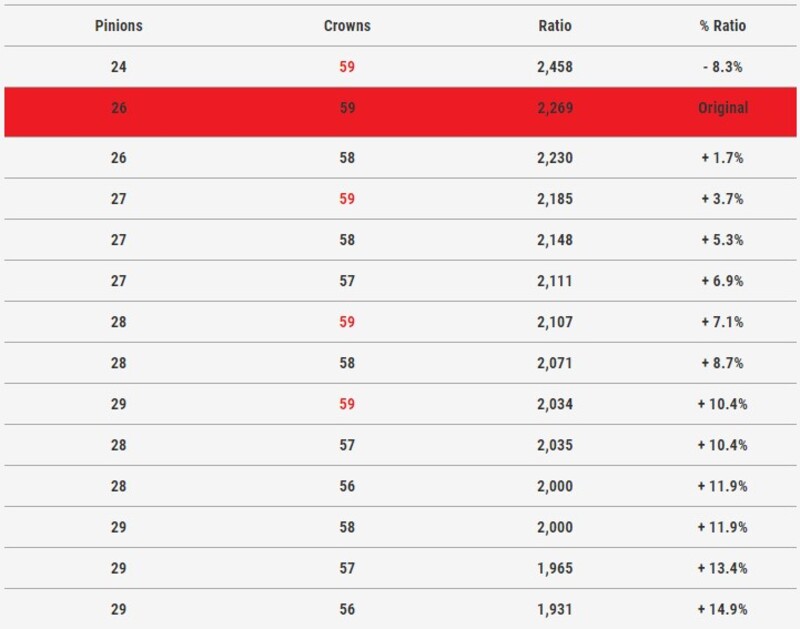Click the 1,931 ratio value
Screen dimensions: 800x629
[x=555, y=609]
